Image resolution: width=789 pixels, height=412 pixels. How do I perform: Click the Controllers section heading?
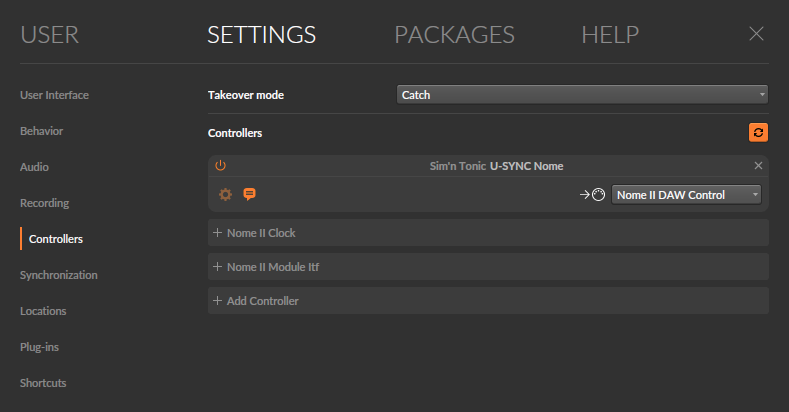234,133
